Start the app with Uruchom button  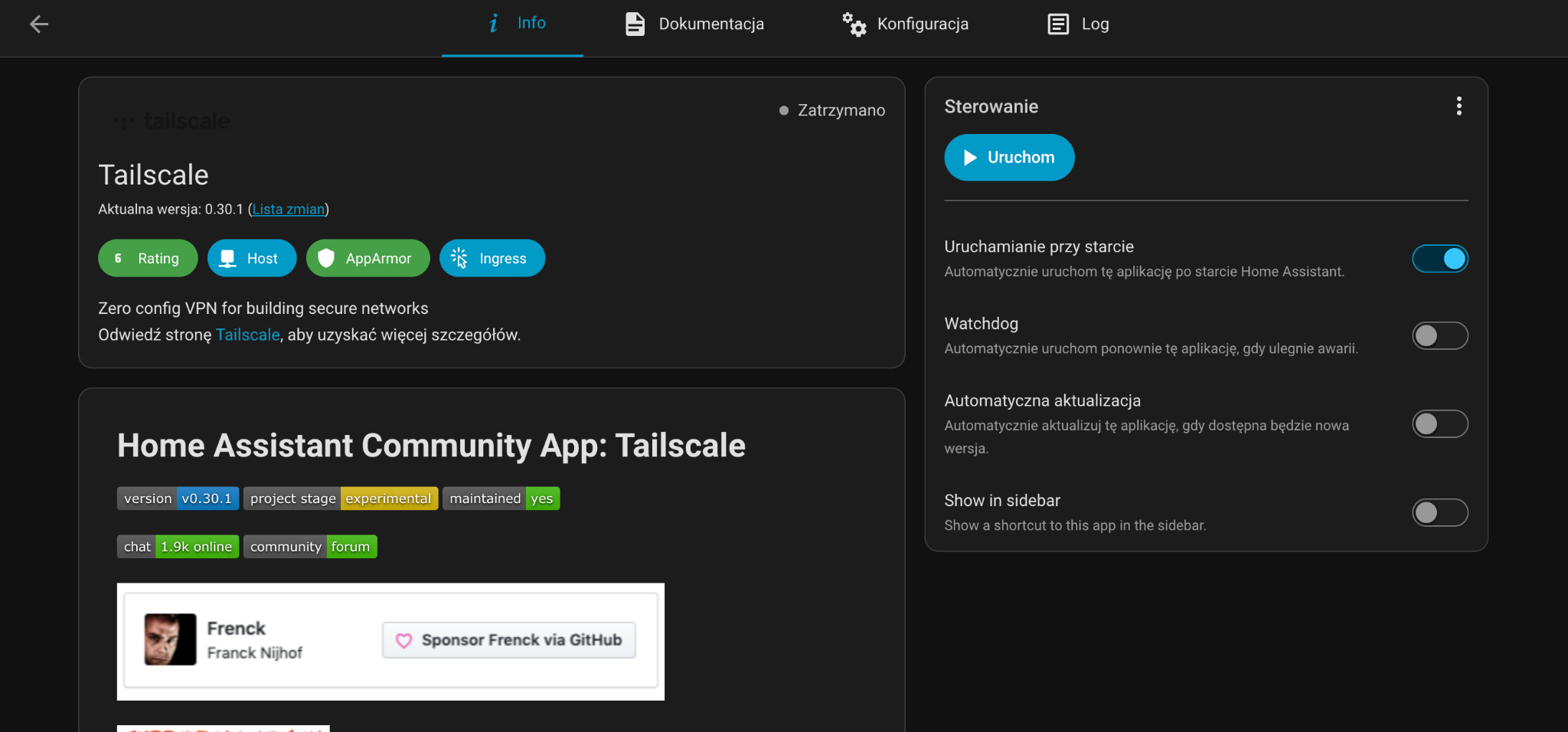(1009, 158)
